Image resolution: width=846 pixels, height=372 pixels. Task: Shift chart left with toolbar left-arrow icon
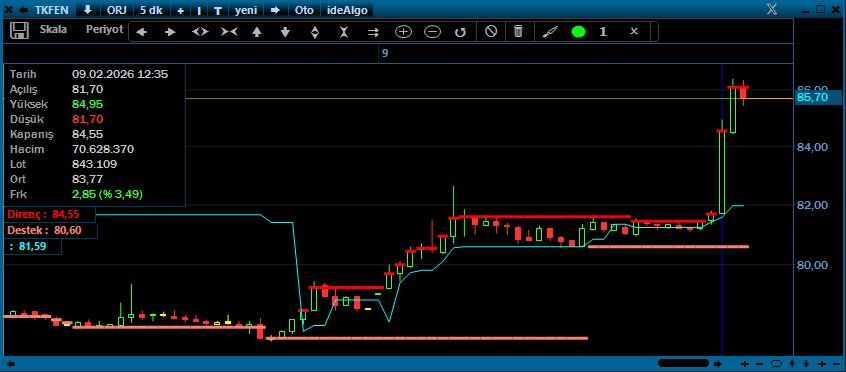[x=141, y=32]
